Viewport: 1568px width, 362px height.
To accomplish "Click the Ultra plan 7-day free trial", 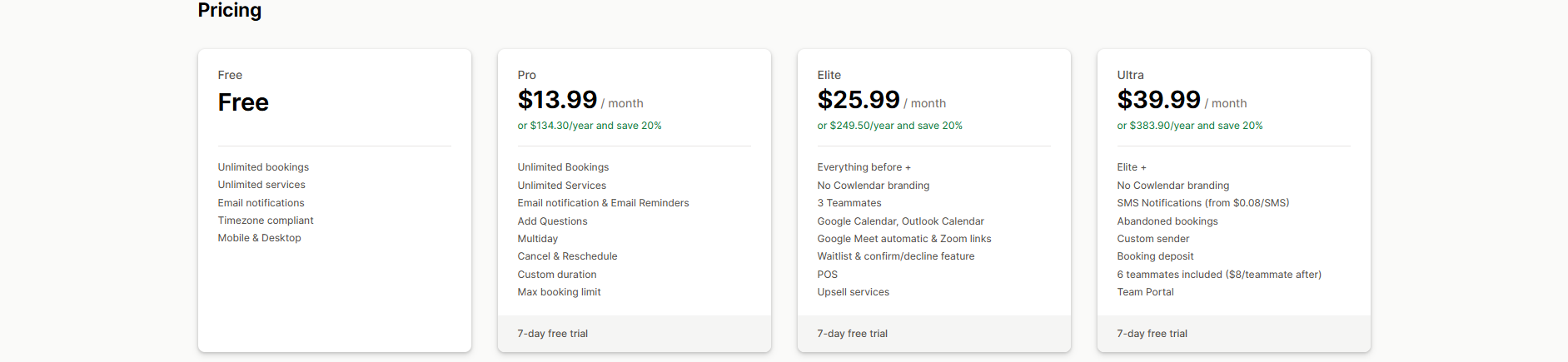I will coord(1152,334).
